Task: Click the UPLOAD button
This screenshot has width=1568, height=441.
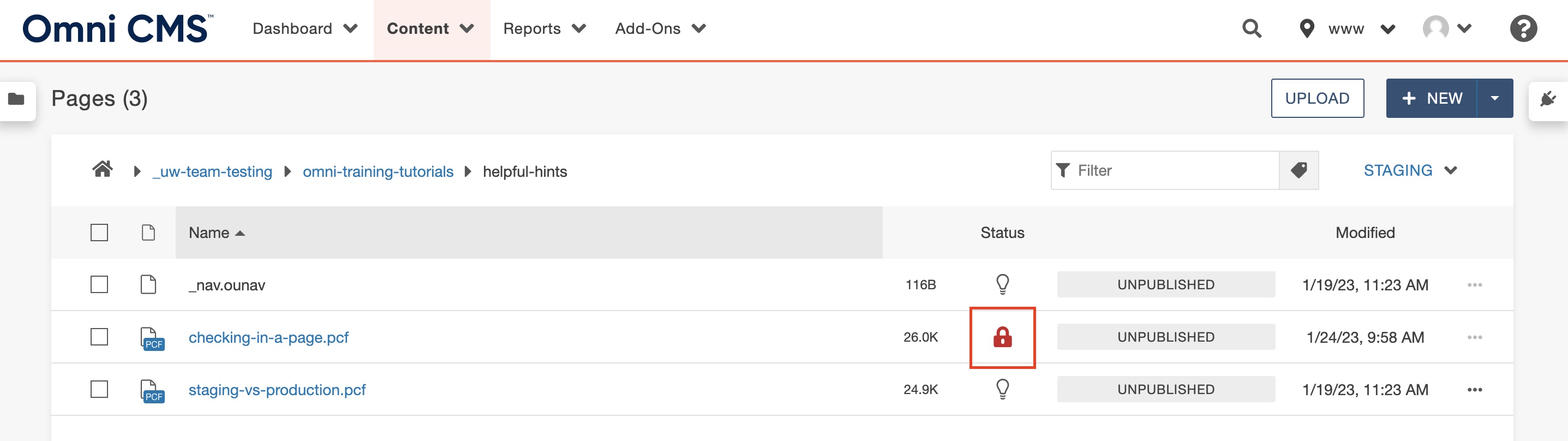Action: pyautogui.click(x=1316, y=98)
